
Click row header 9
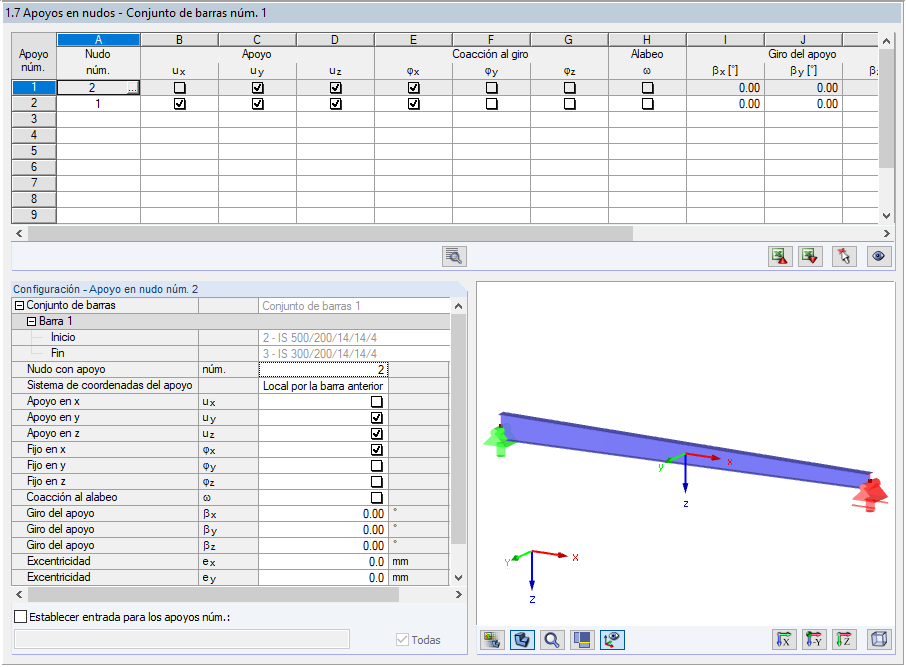(34, 215)
